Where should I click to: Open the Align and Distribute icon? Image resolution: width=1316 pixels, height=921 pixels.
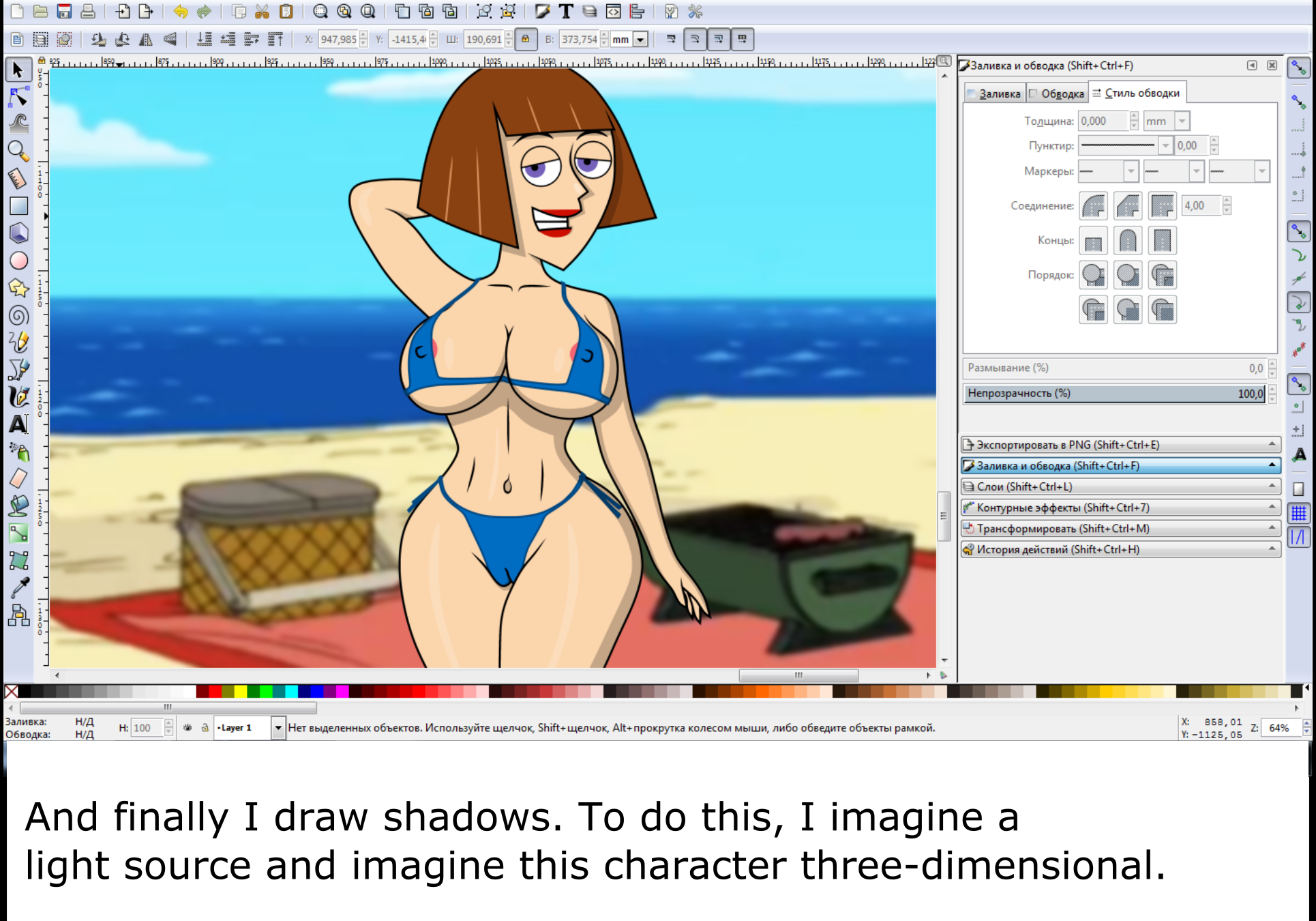pos(637,12)
